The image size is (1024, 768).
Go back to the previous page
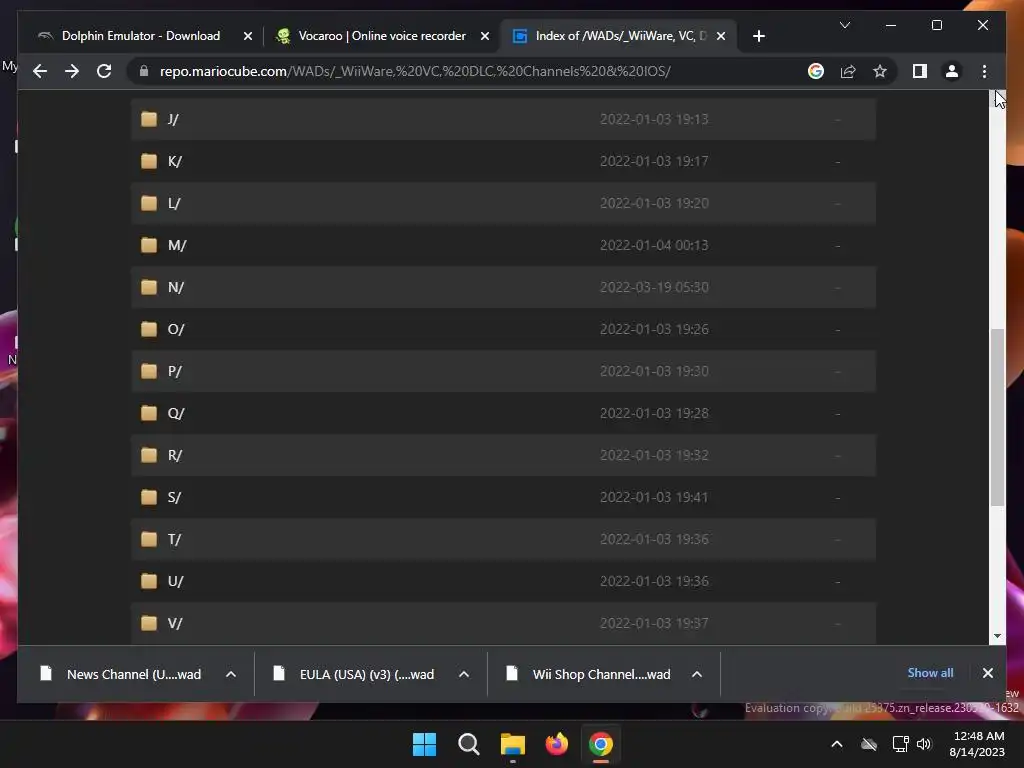point(40,71)
